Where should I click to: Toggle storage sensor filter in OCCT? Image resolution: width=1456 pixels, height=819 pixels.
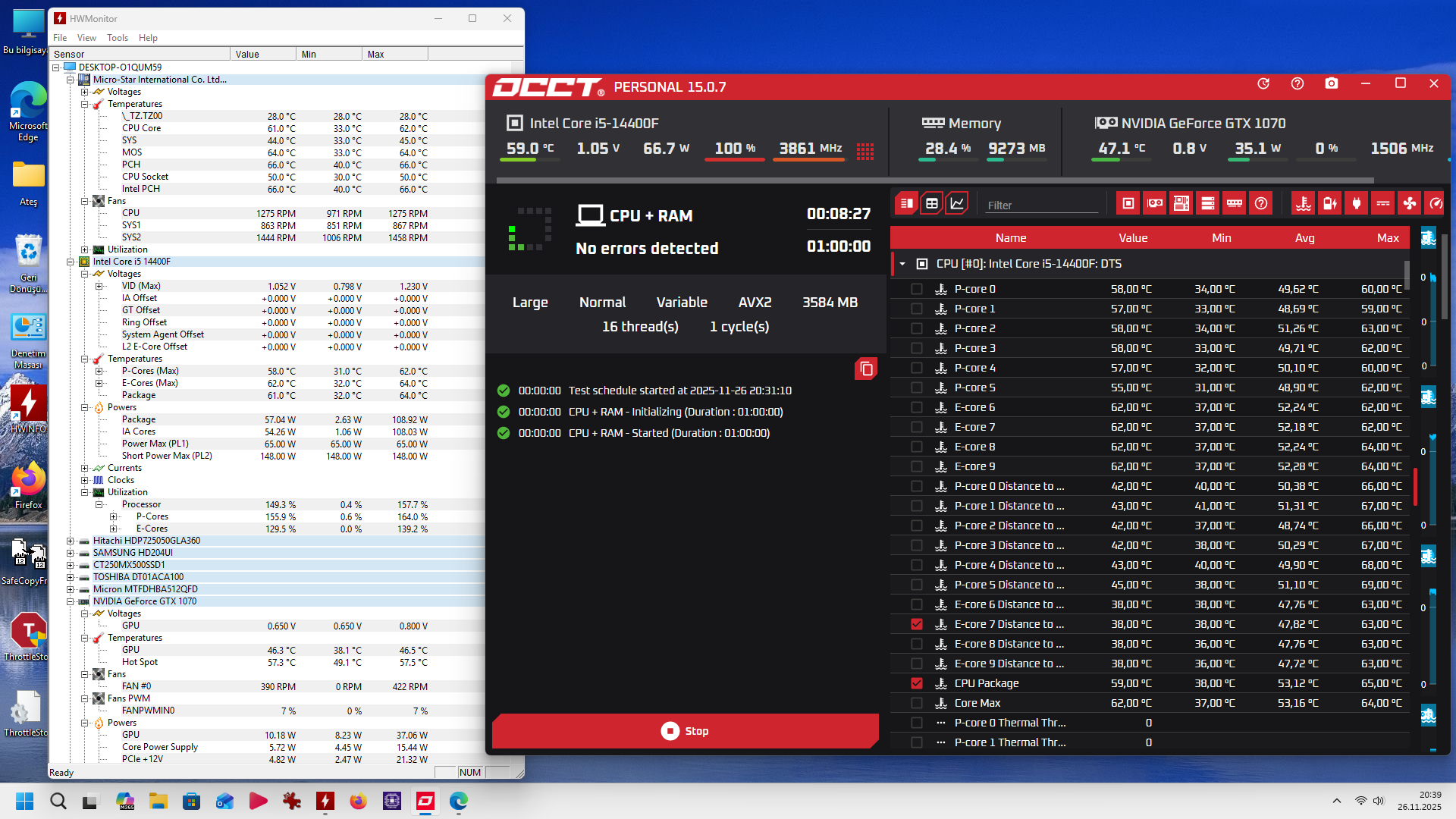pos(1208,203)
